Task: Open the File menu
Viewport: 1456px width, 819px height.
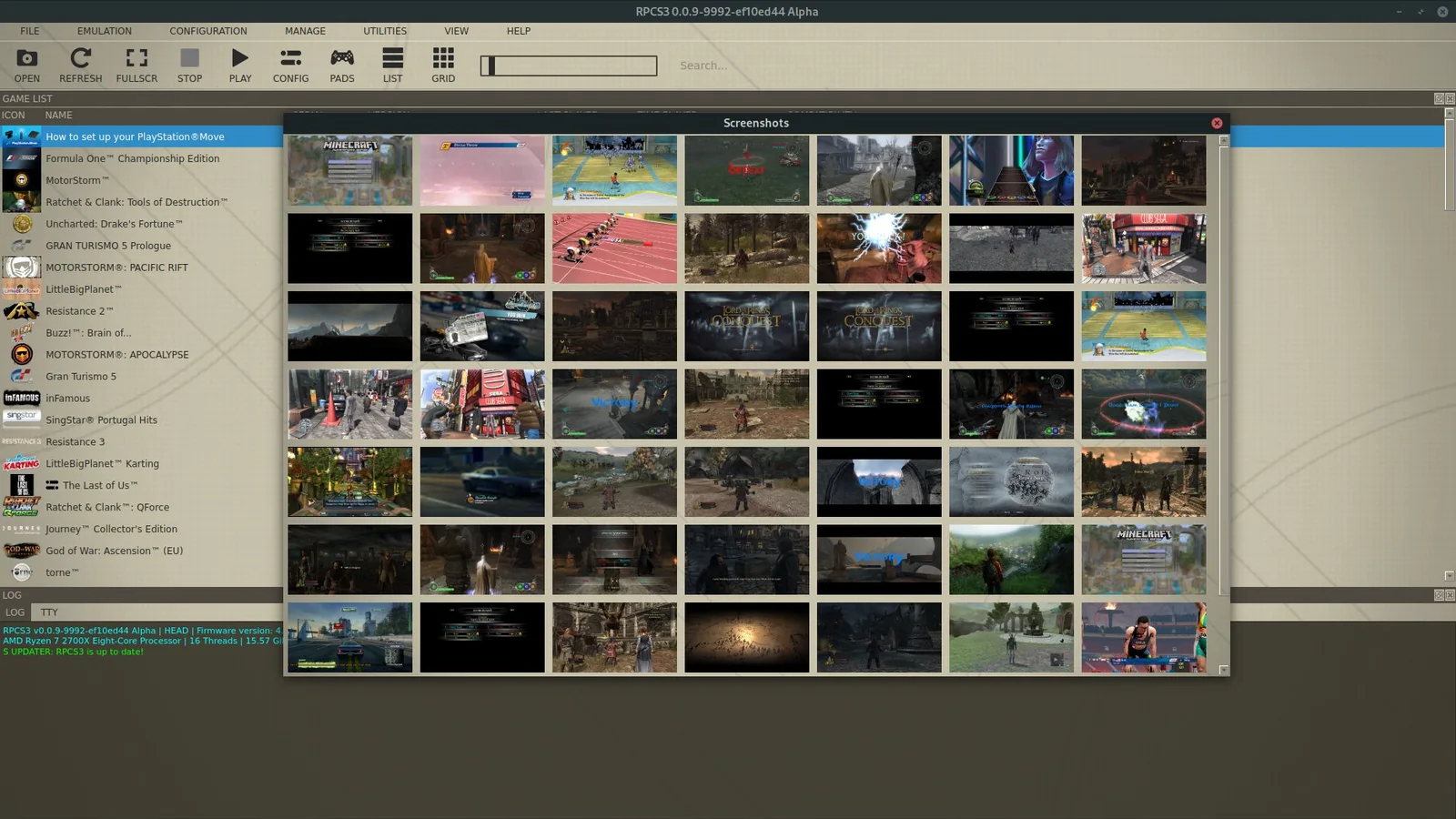Action: [30, 31]
